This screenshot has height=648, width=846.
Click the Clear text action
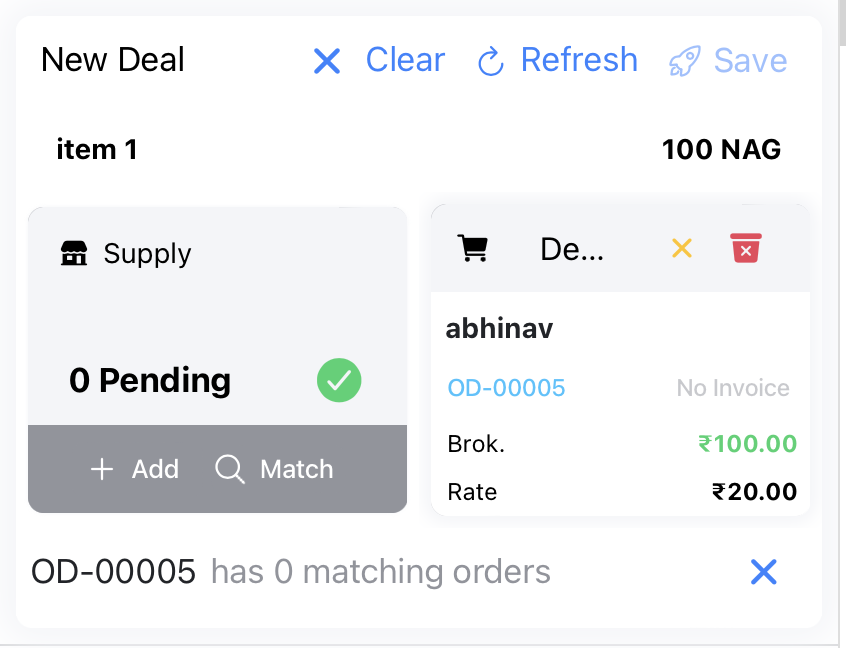(x=405, y=60)
